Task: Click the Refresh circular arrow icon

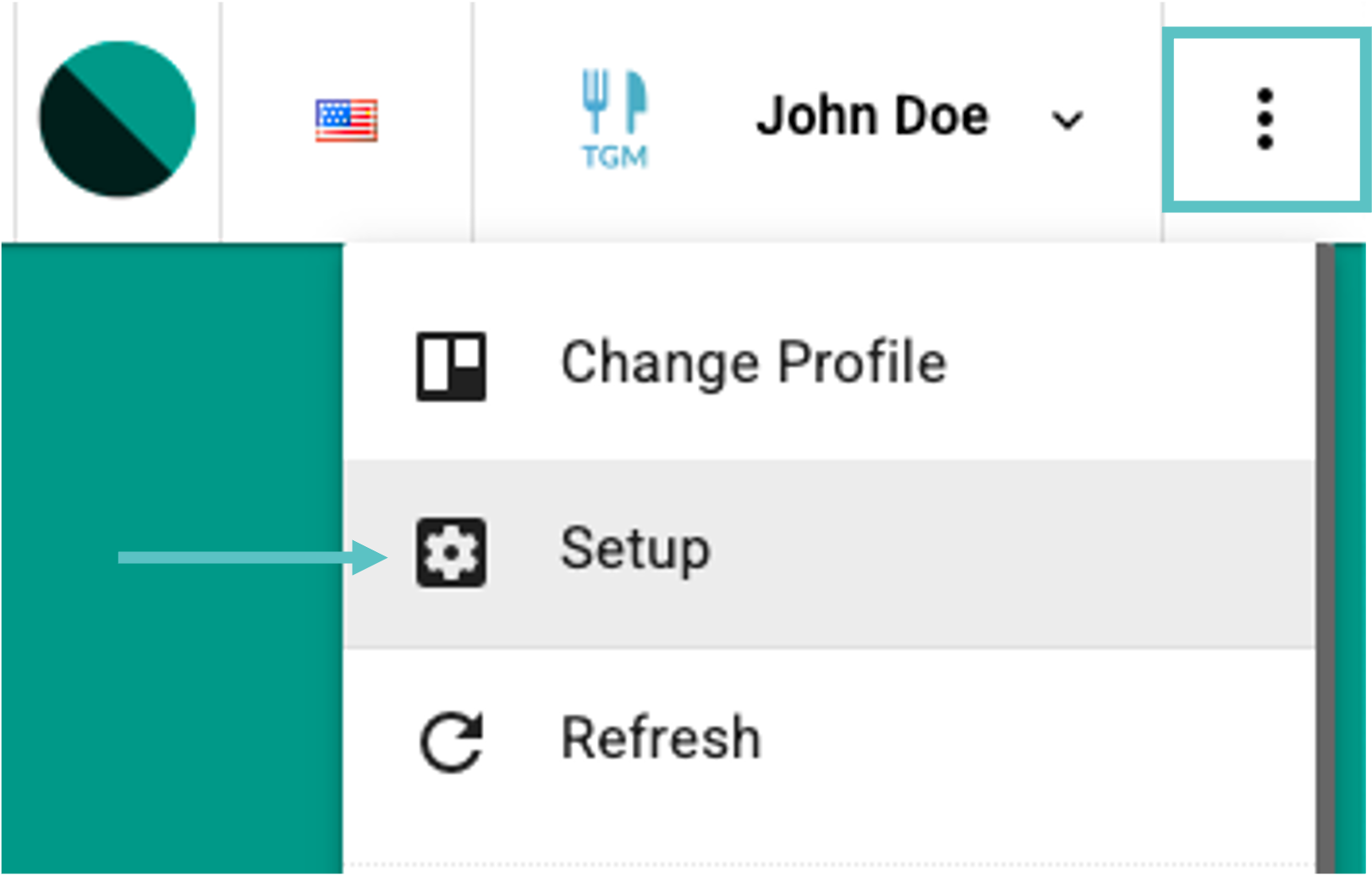Action: [452, 741]
